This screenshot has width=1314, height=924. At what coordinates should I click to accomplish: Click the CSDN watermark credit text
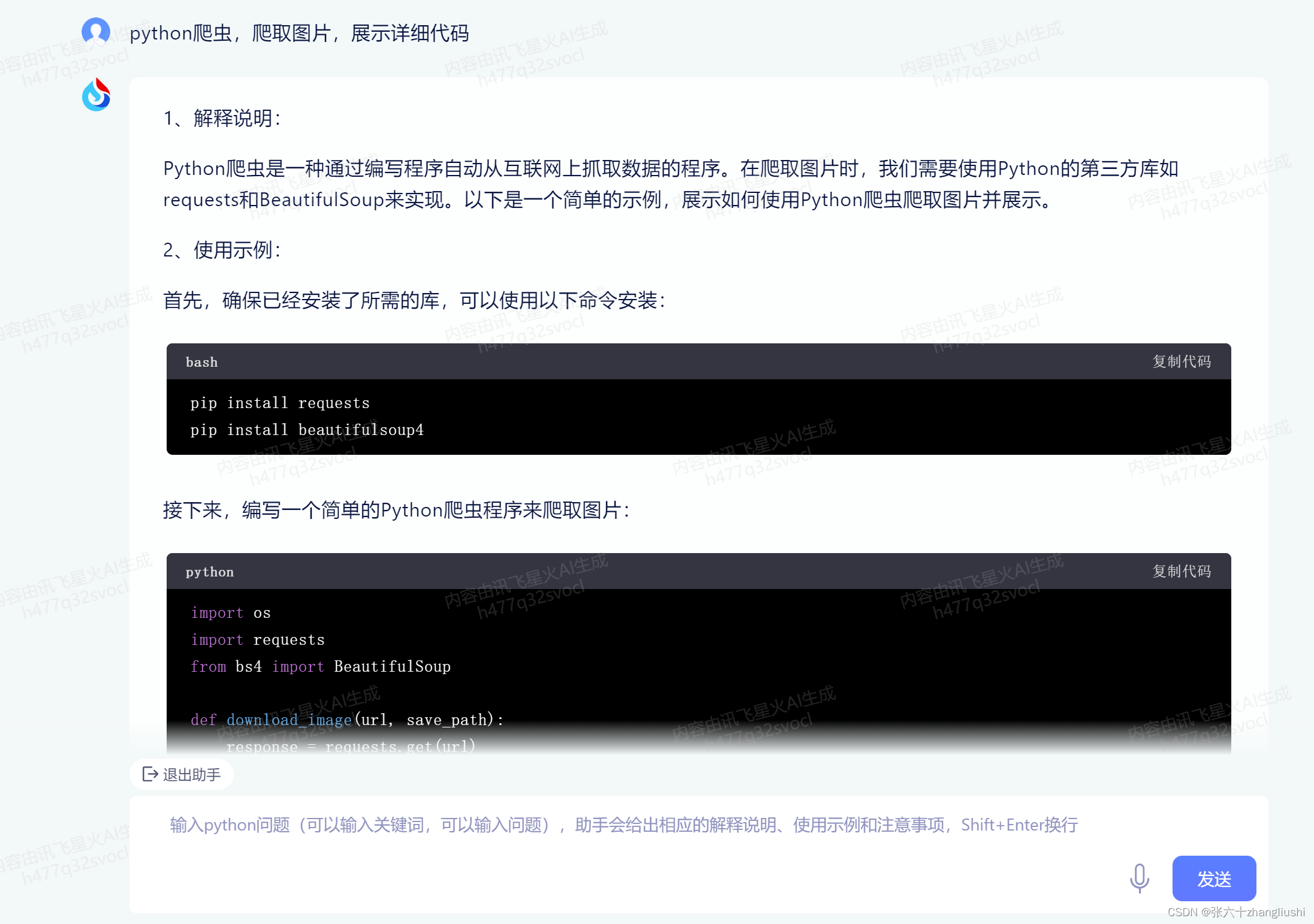(1235, 911)
